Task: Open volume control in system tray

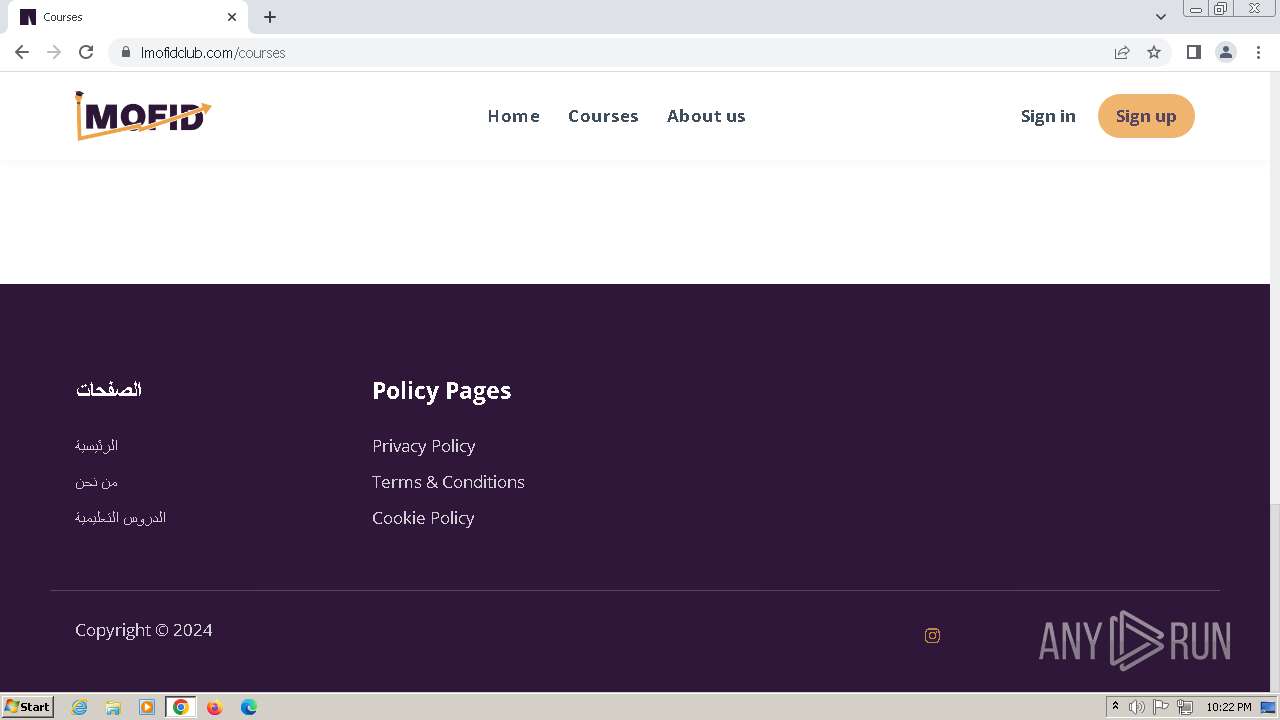Action: tap(1137, 707)
